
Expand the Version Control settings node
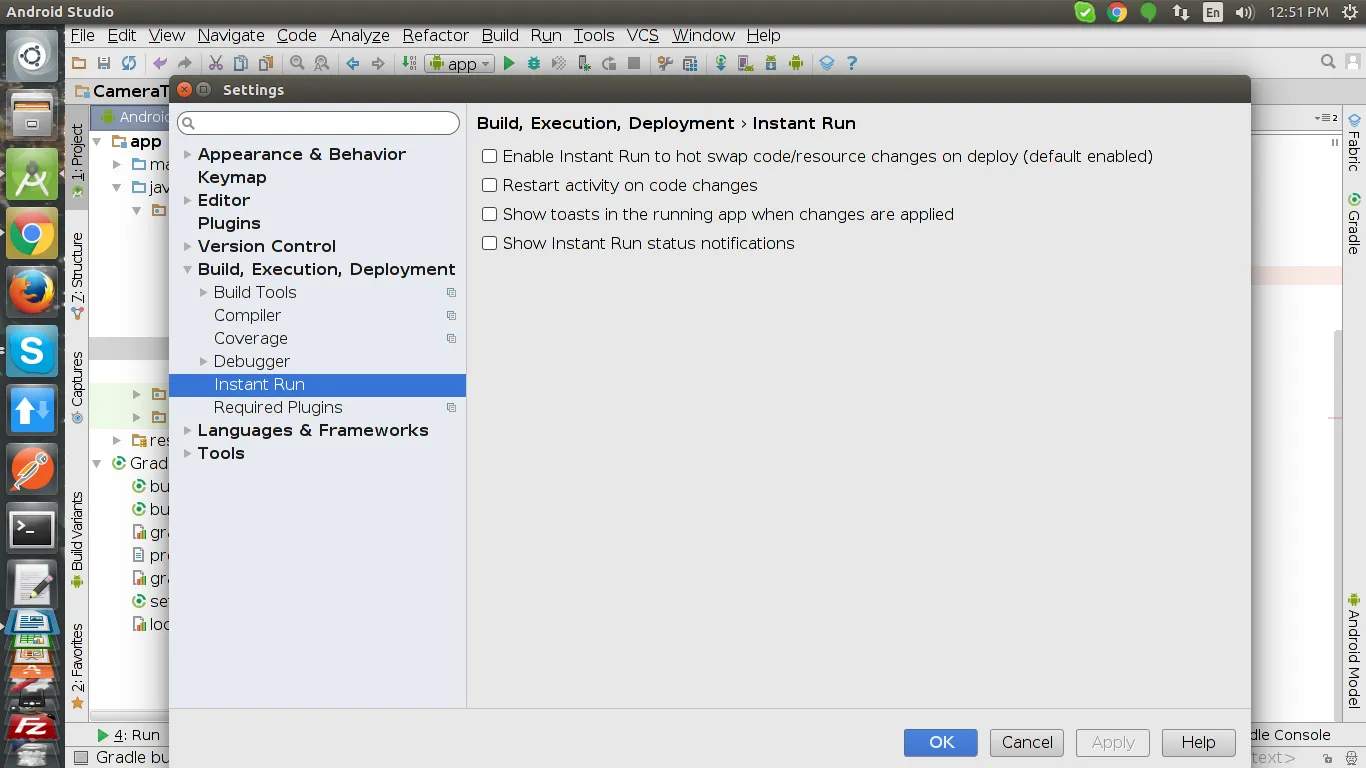pyautogui.click(x=188, y=246)
